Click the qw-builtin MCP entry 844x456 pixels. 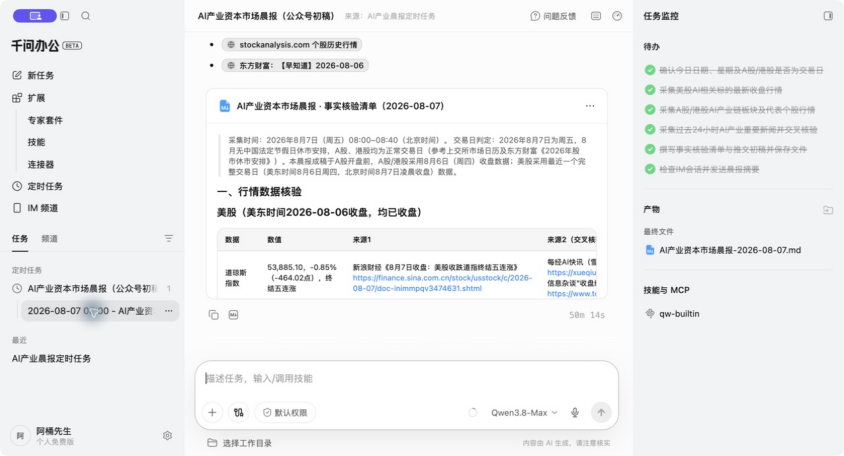point(672,313)
